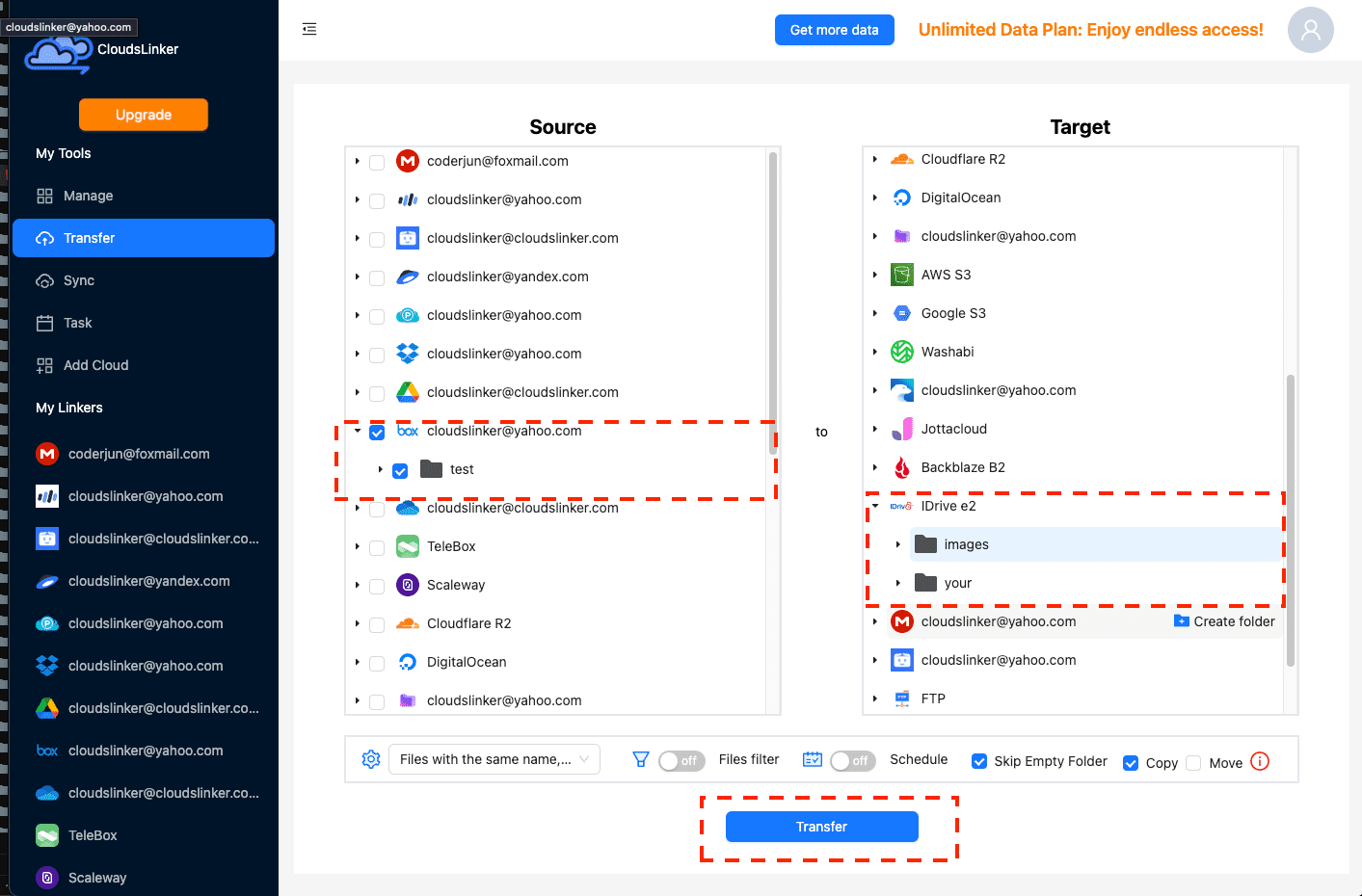1362x896 pixels.
Task: Collapse the Box account in Source tree
Action: coord(358,431)
